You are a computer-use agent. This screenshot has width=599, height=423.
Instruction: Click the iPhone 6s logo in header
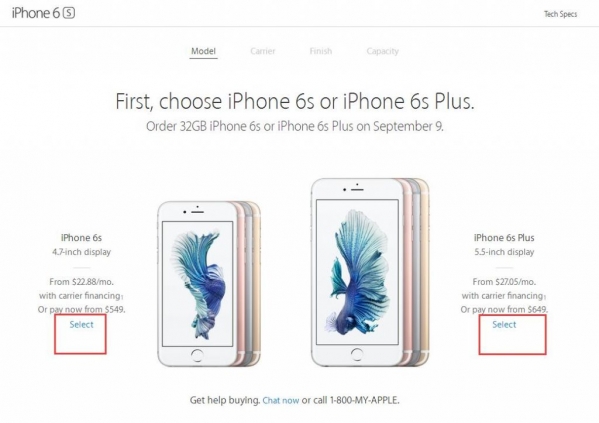click(43, 13)
